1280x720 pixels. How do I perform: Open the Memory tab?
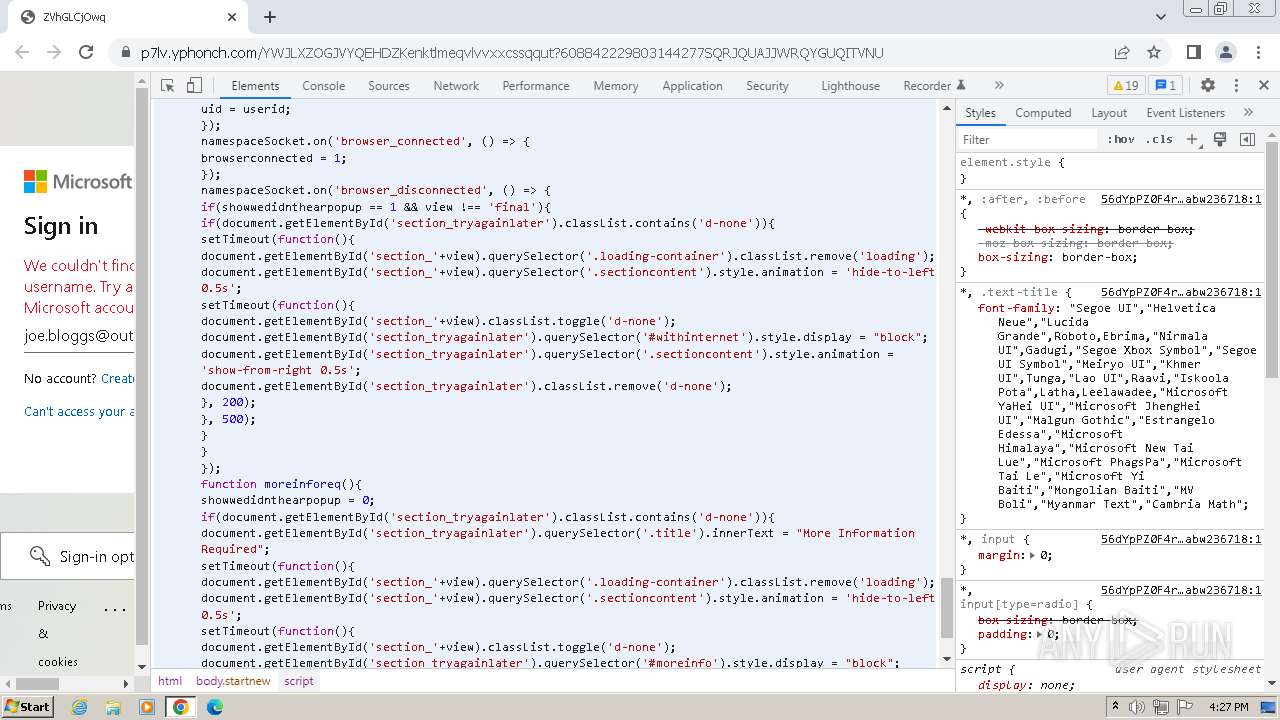pyautogui.click(x=616, y=86)
